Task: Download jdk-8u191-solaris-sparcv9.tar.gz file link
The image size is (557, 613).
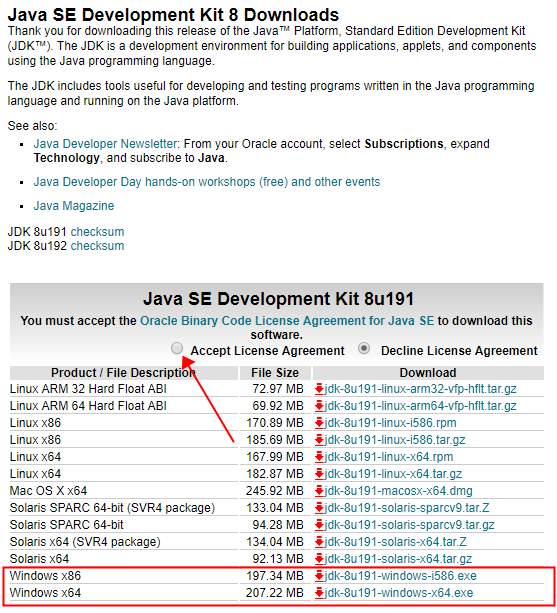Action: [409, 525]
